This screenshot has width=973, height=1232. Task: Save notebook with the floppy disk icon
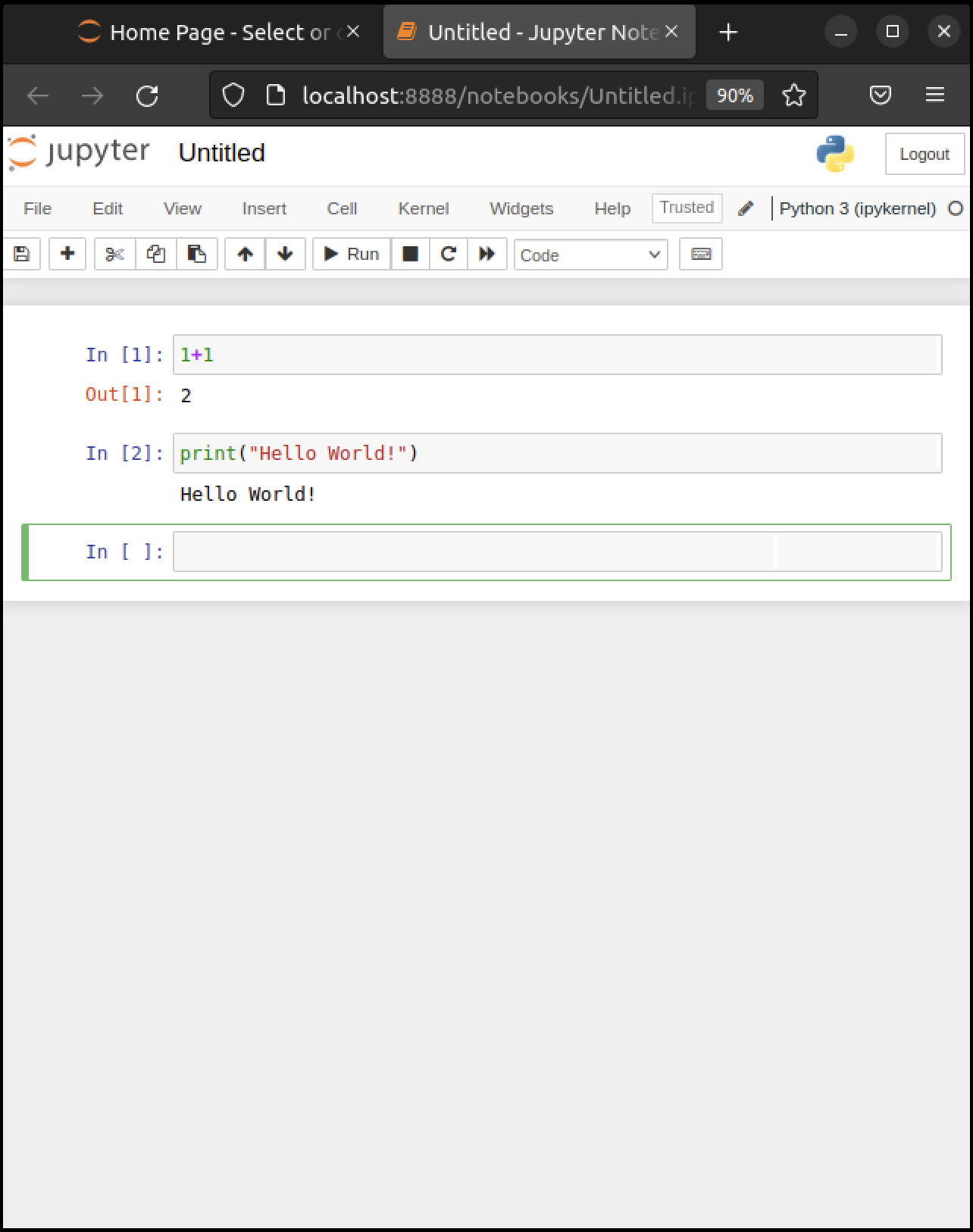tap(21, 254)
